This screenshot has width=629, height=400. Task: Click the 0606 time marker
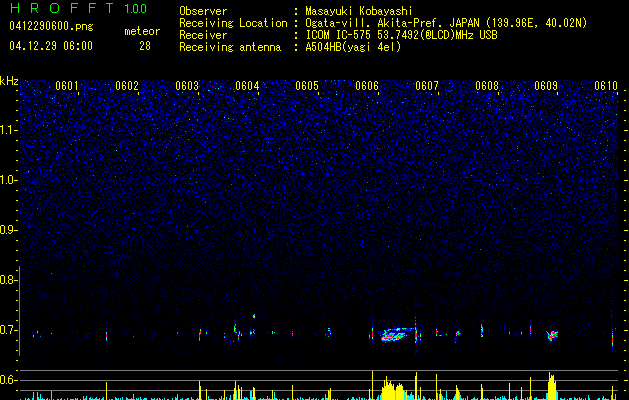click(x=367, y=86)
